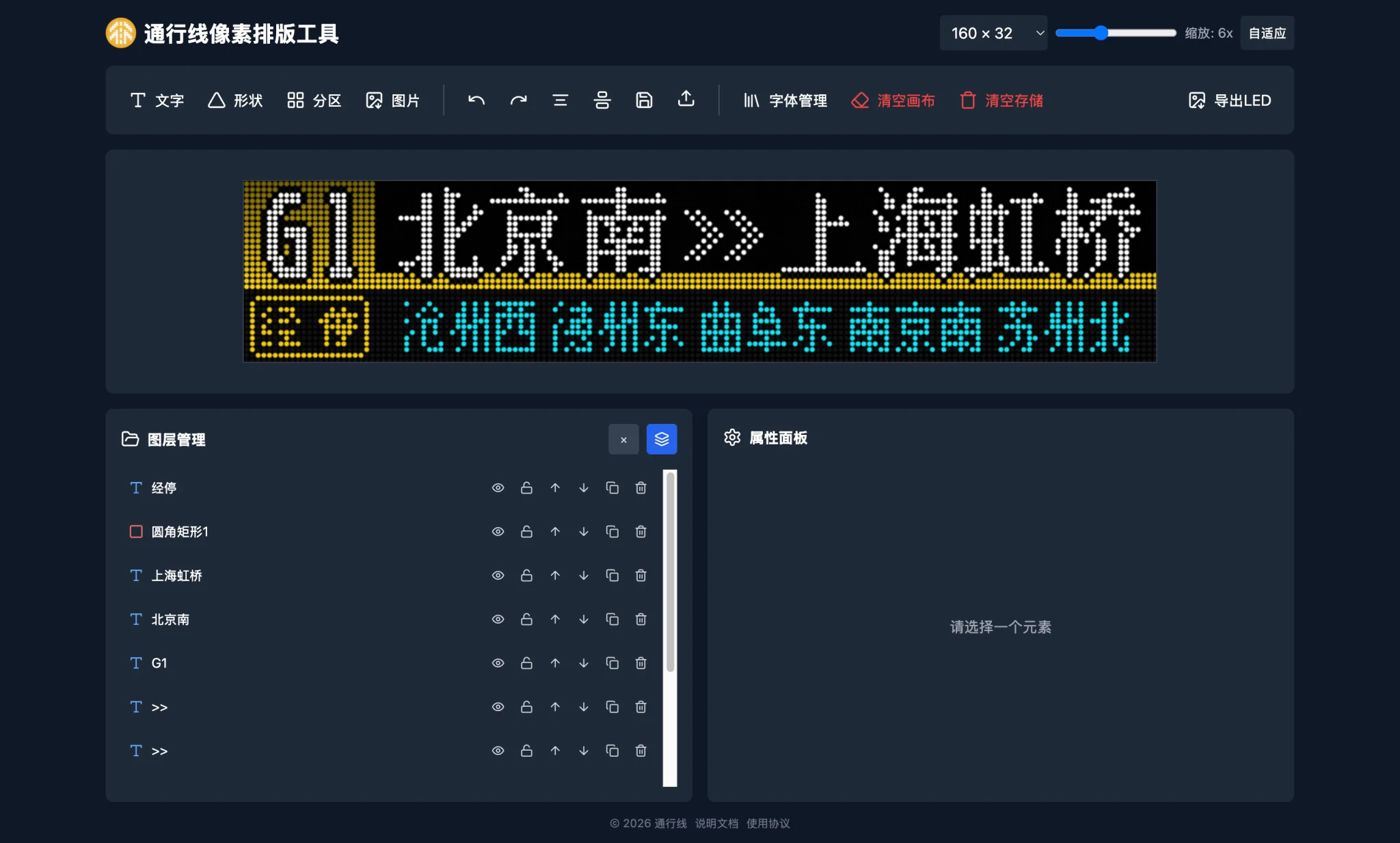
Task: Lock the 上海虹桥 layer
Action: (526, 575)
